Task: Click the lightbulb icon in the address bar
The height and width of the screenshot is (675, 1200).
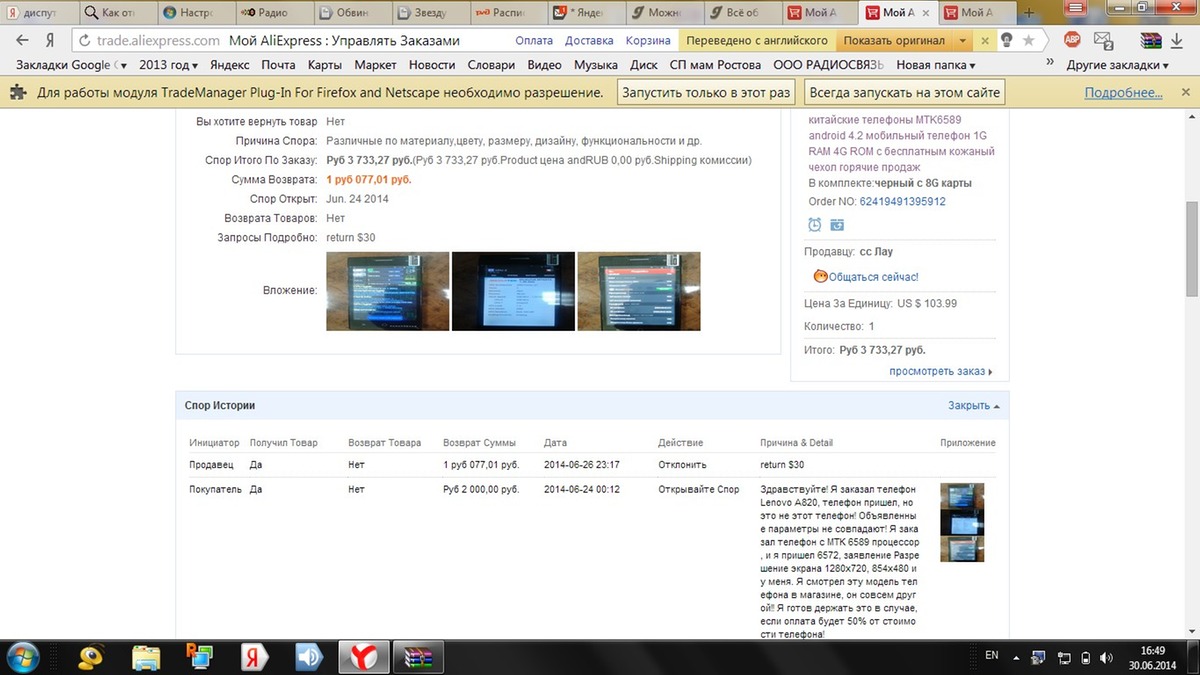Action: point(1006,40)
